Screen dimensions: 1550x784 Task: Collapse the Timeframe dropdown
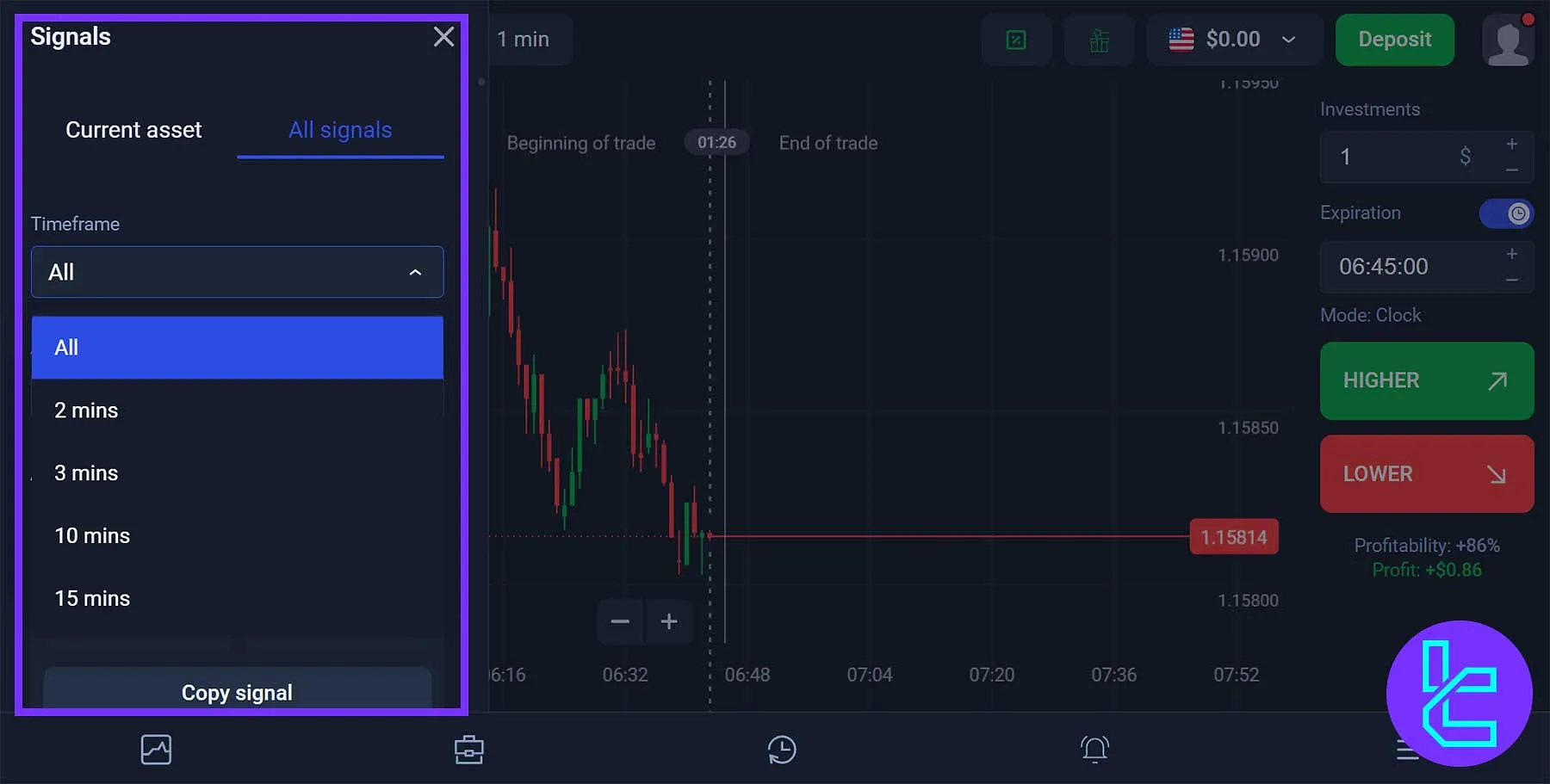pyautogui.click(x=416, y=272)
